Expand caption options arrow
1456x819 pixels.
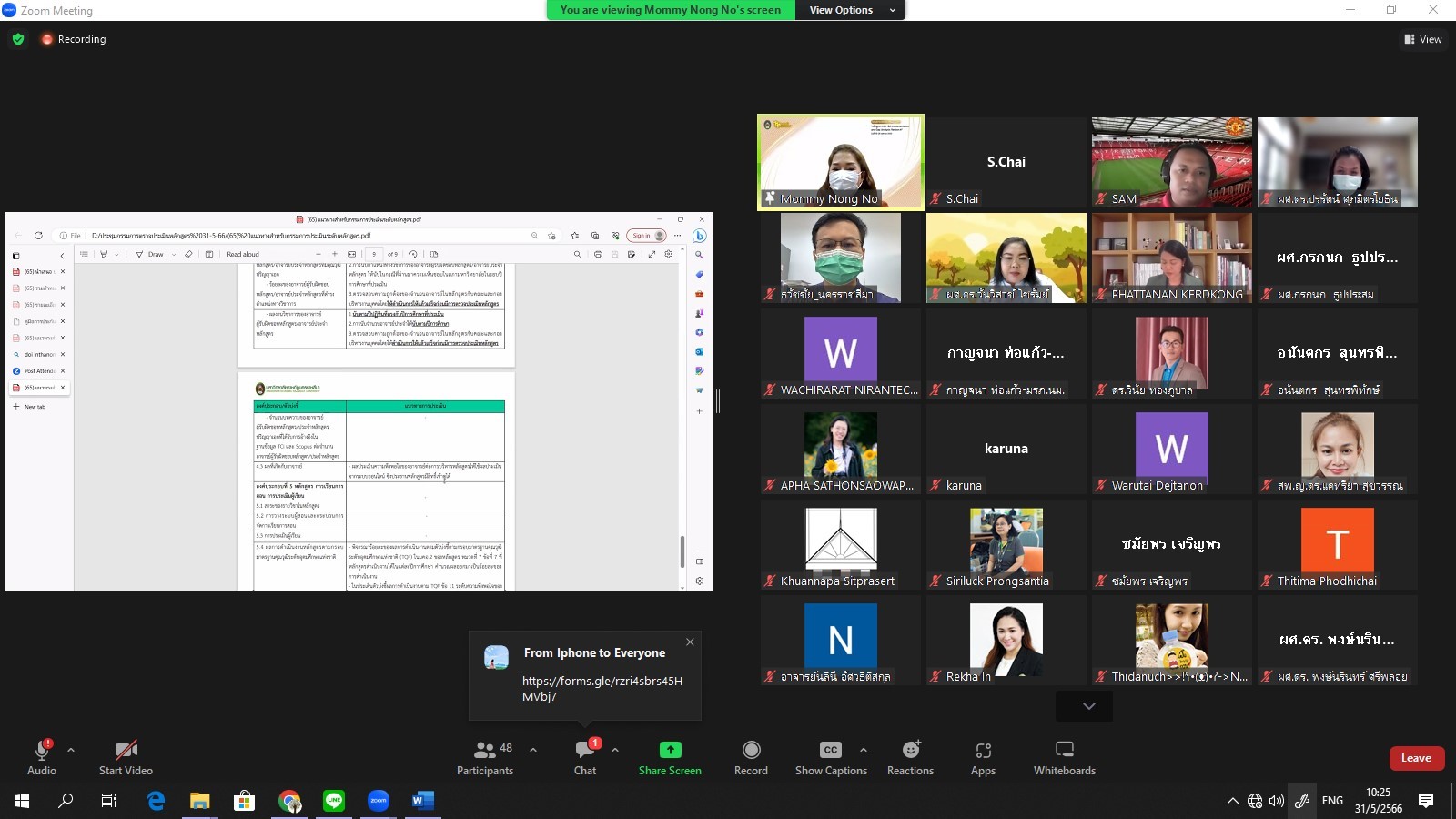coord(864,750)
